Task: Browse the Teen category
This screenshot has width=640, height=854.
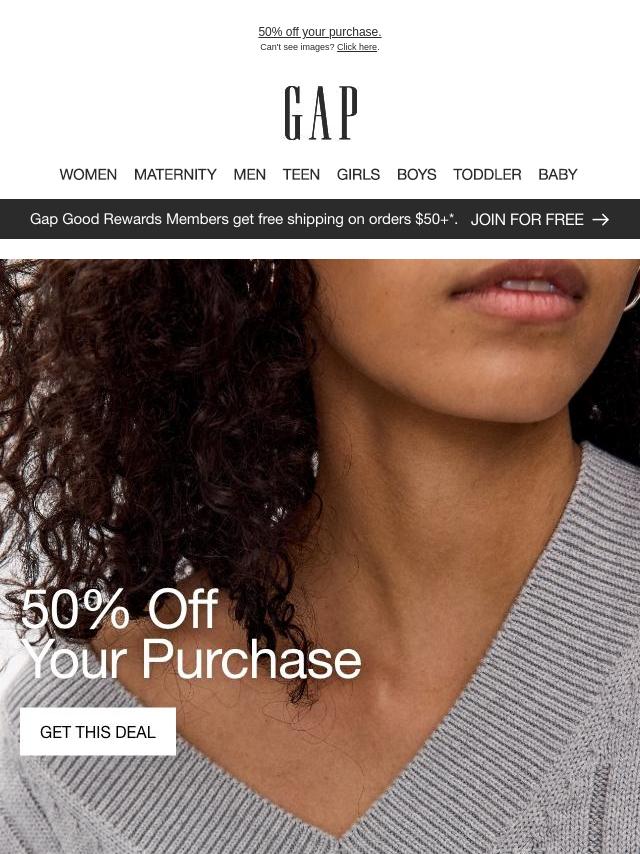Action: [x=301, y=174]
